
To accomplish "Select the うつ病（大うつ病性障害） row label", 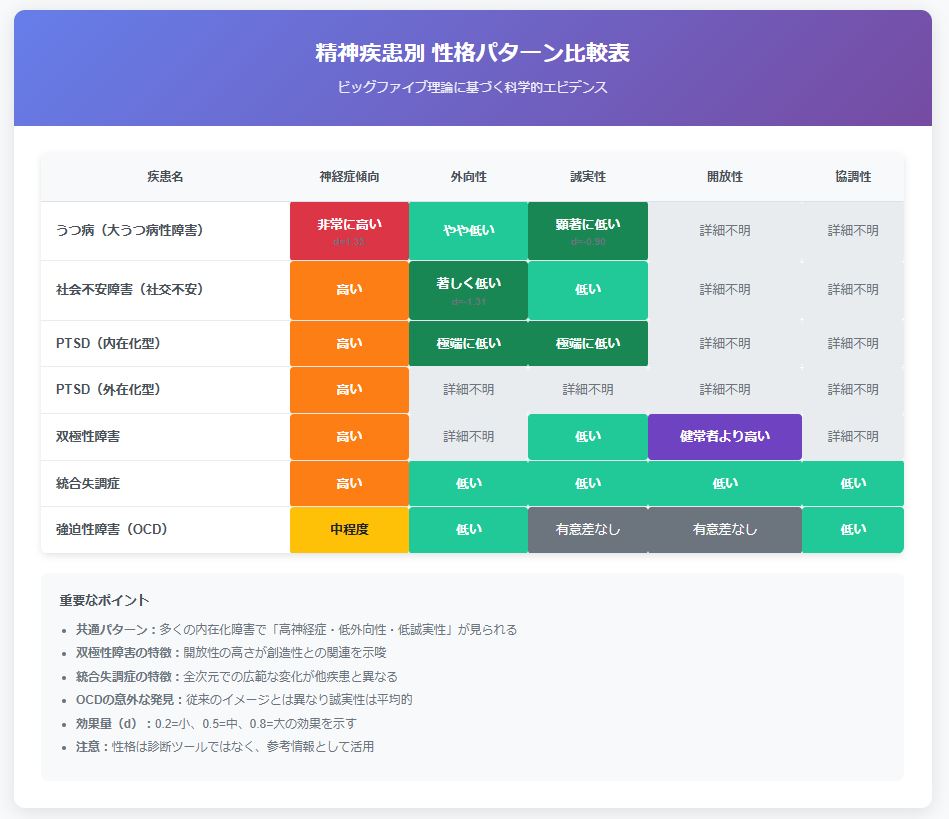I will [x=130, y=231].
